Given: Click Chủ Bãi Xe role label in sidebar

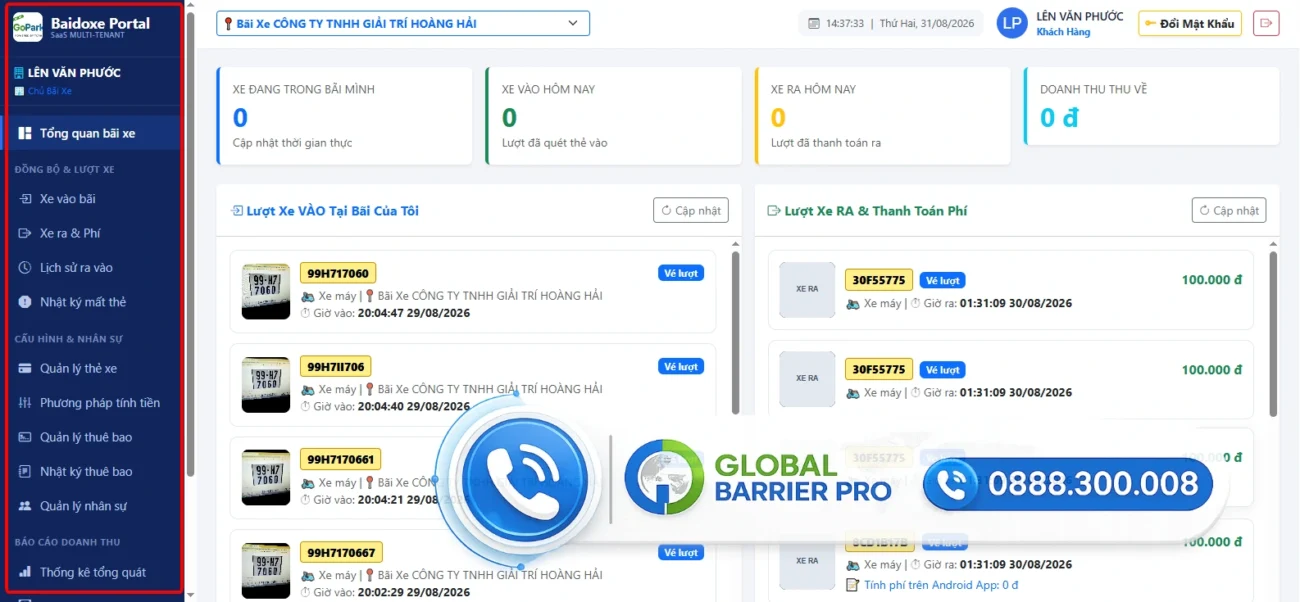Looking at the screenshot, I should (x=49, y=91).
